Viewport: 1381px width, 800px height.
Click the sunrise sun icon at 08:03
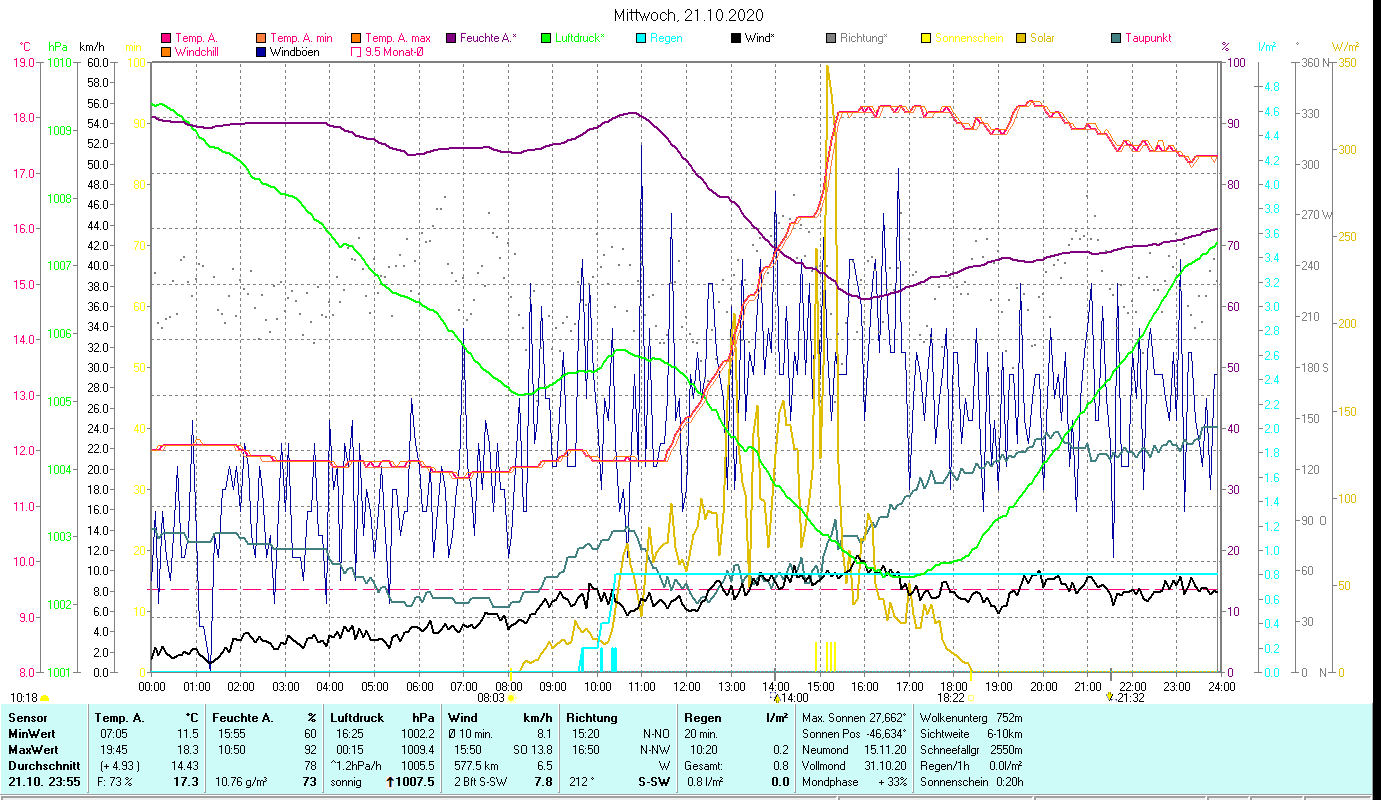tap(511, 698)
